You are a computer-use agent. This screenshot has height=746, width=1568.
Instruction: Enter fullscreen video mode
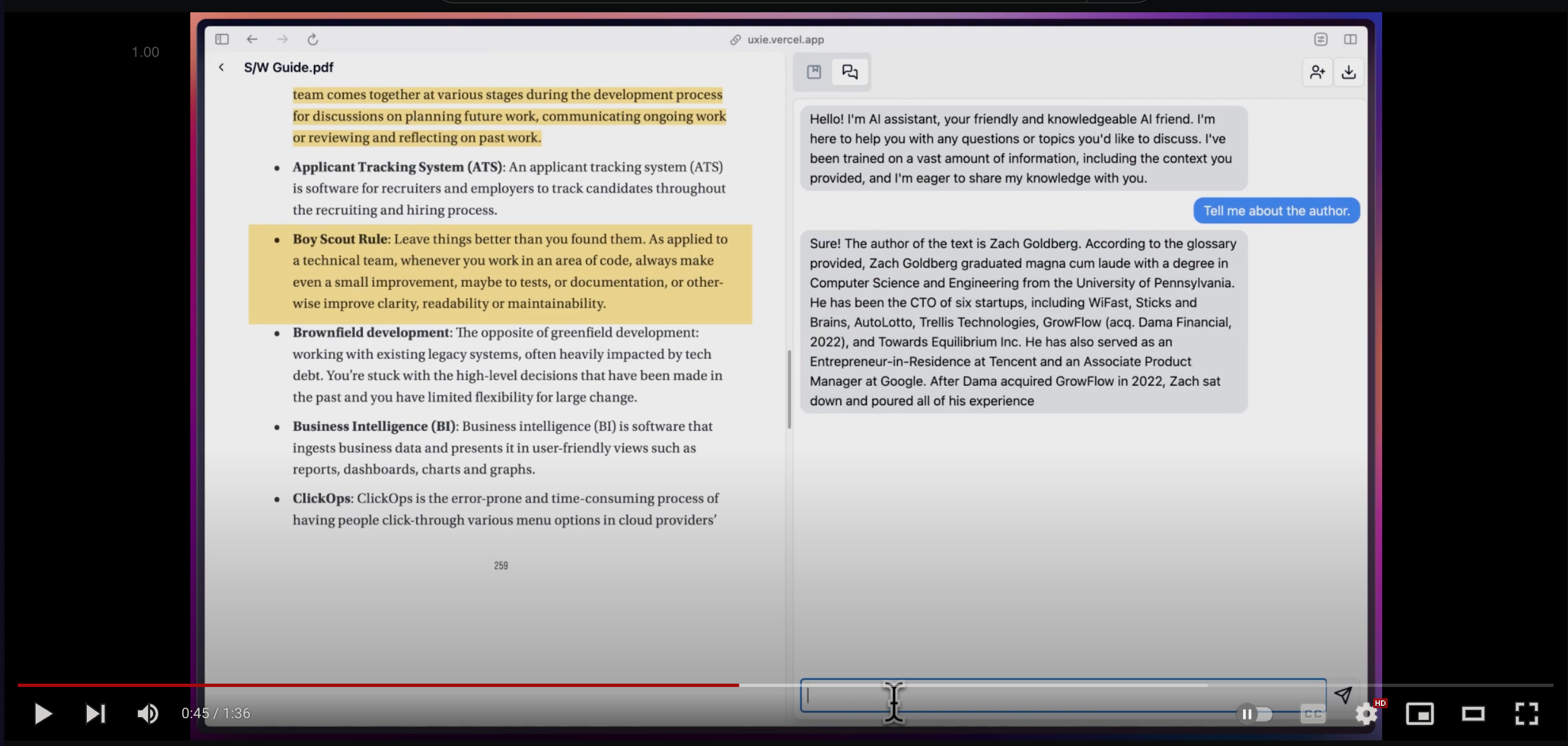pos(1526,714)
